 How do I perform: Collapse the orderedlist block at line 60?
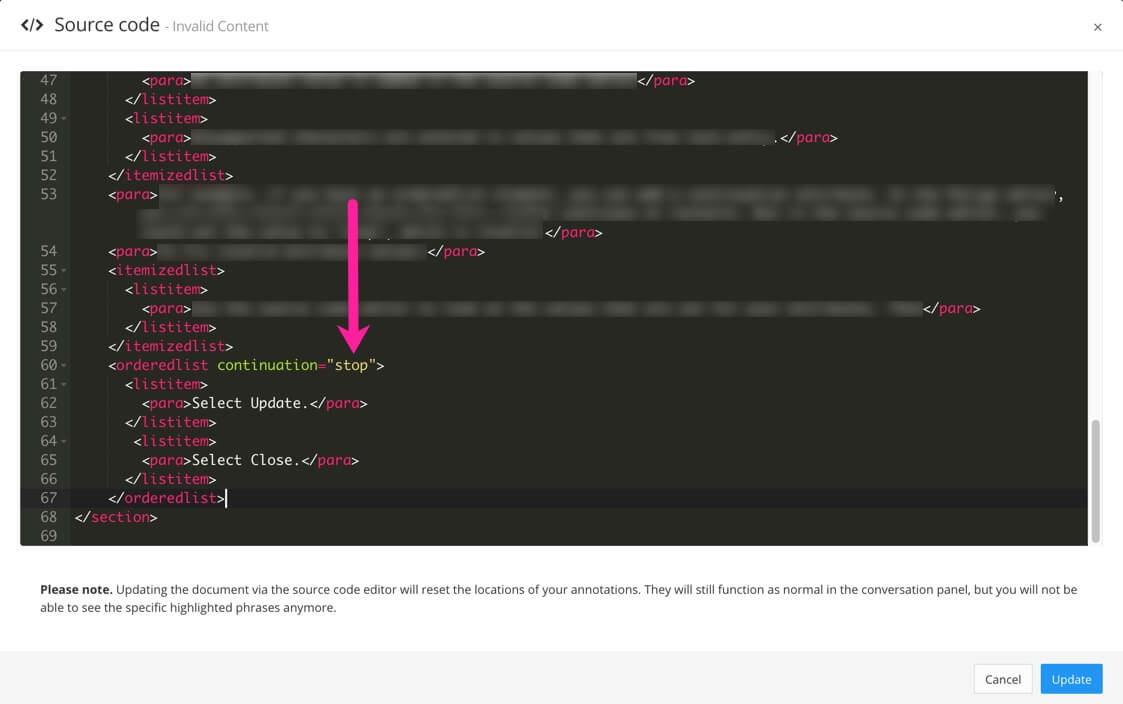coord(63,365)
